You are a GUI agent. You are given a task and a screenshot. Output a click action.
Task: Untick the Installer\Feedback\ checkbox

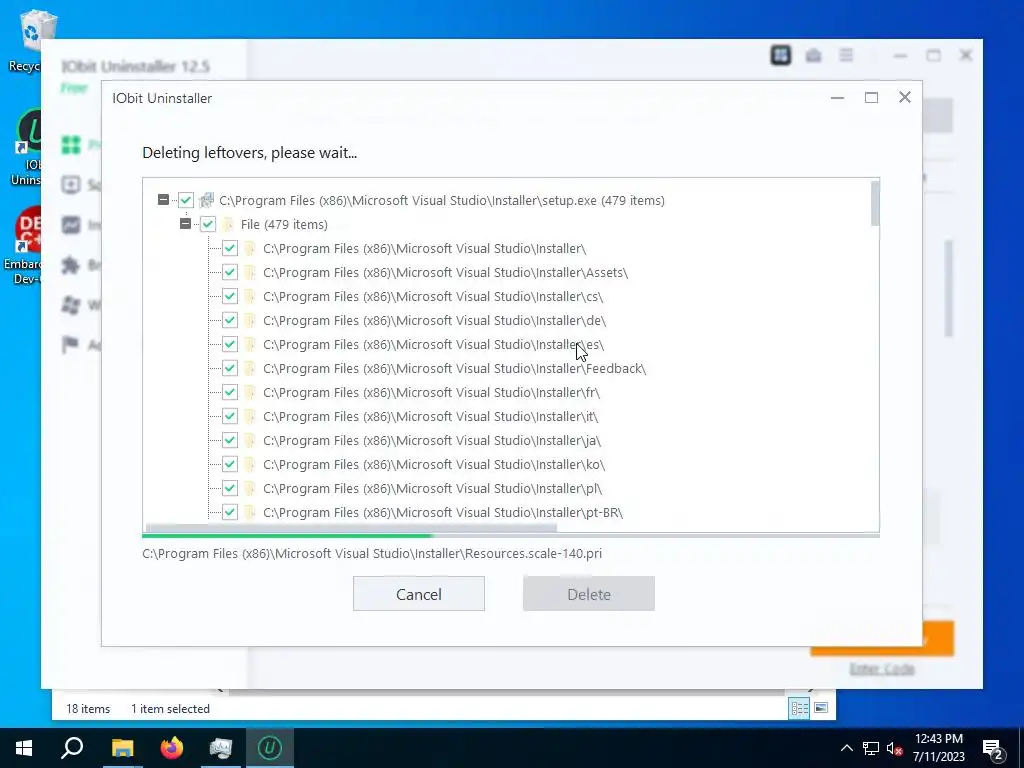[x=230, y=368]
